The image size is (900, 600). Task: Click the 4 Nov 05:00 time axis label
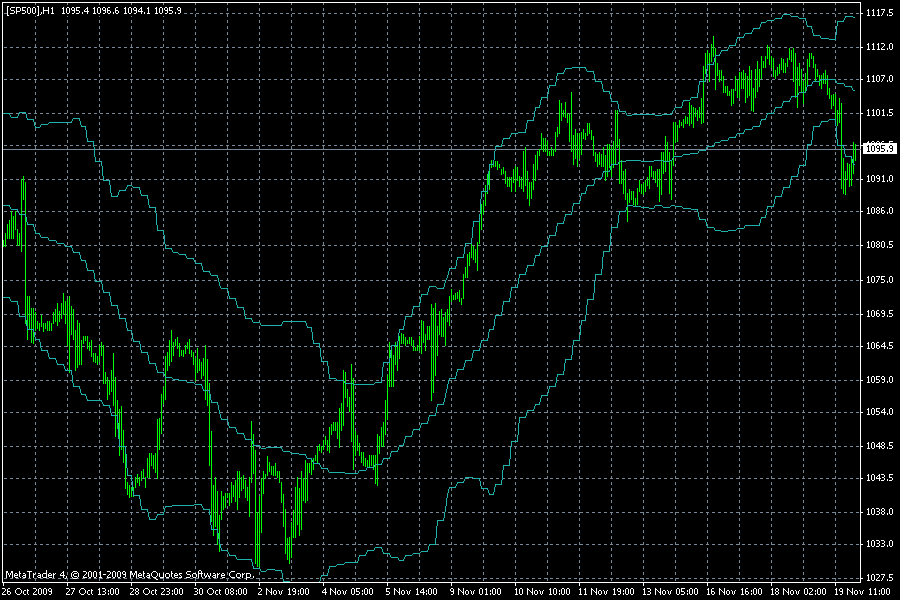point(350,590)
